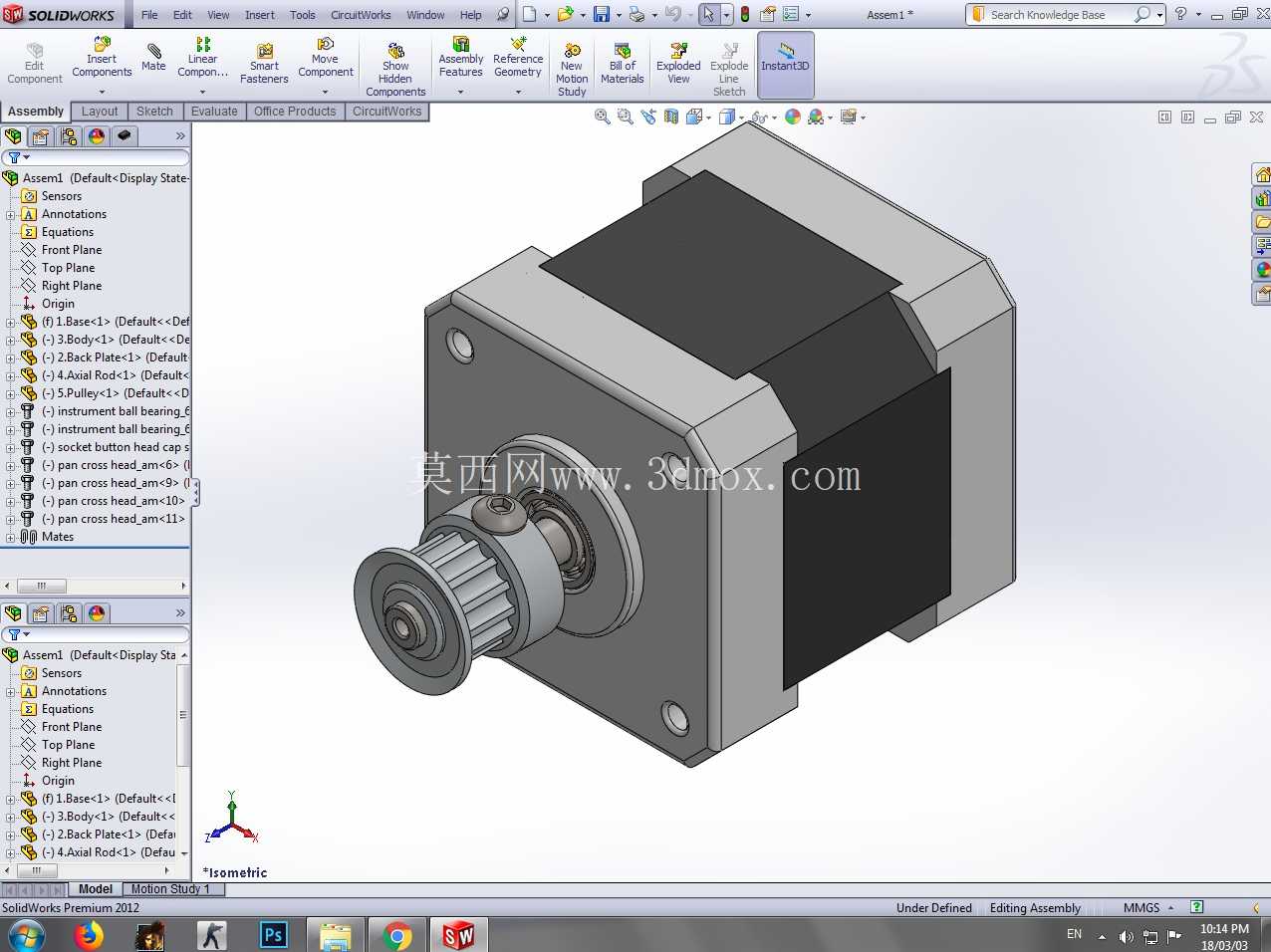Image resolution: width=1271 pixels, height=952 pixels.
Task: Click Firefox icon in taskbar
Action: (x=89, y=935)
